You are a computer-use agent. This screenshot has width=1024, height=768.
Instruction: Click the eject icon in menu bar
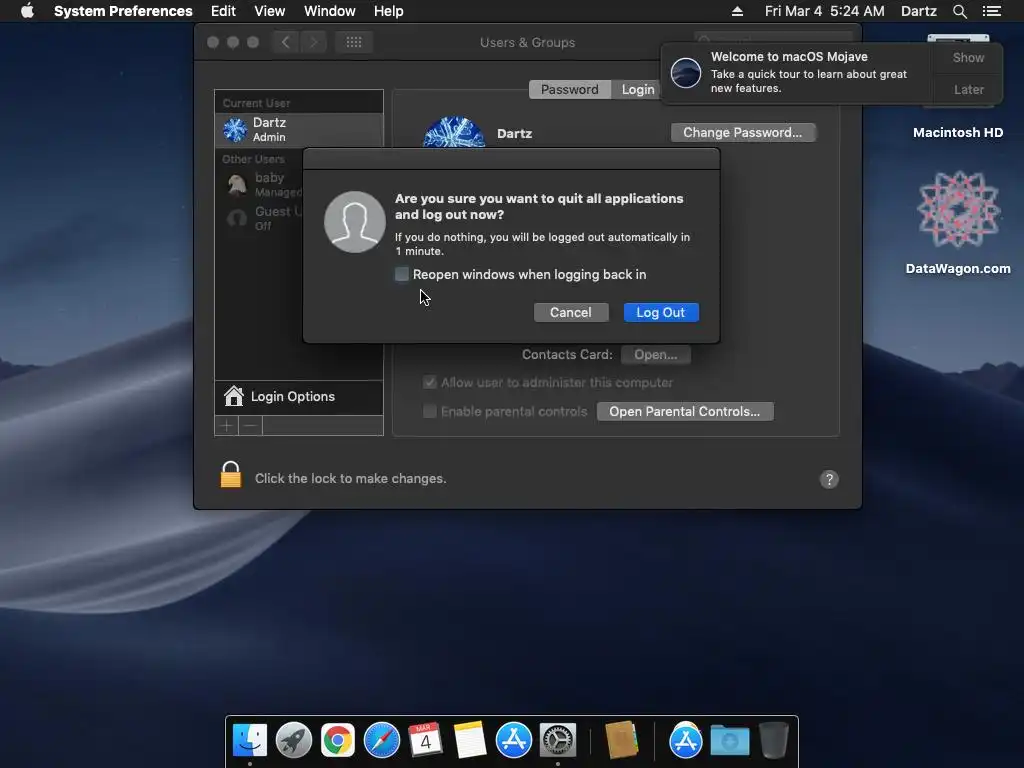point(737,11)
